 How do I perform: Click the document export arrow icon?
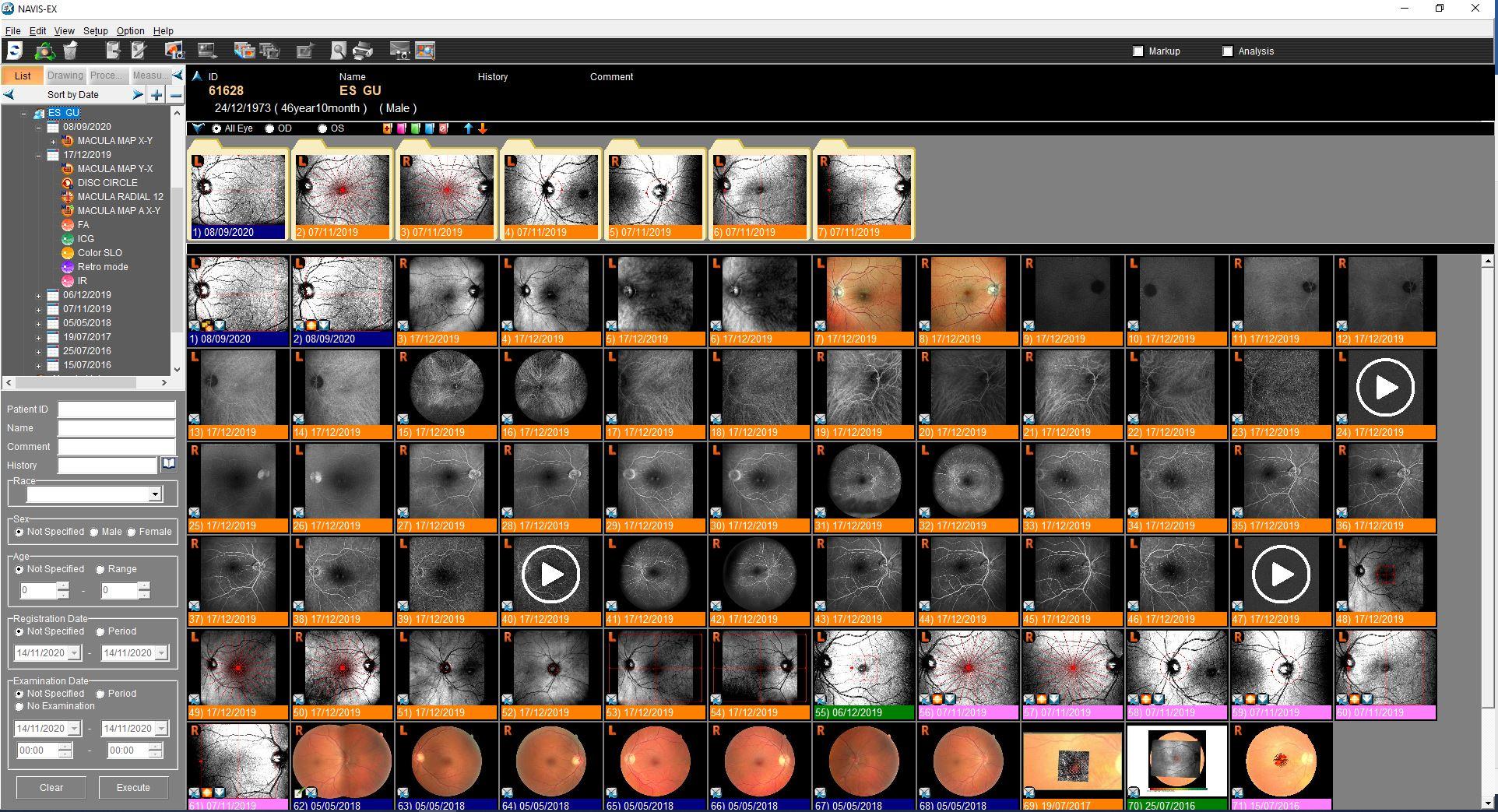[114, 51]
